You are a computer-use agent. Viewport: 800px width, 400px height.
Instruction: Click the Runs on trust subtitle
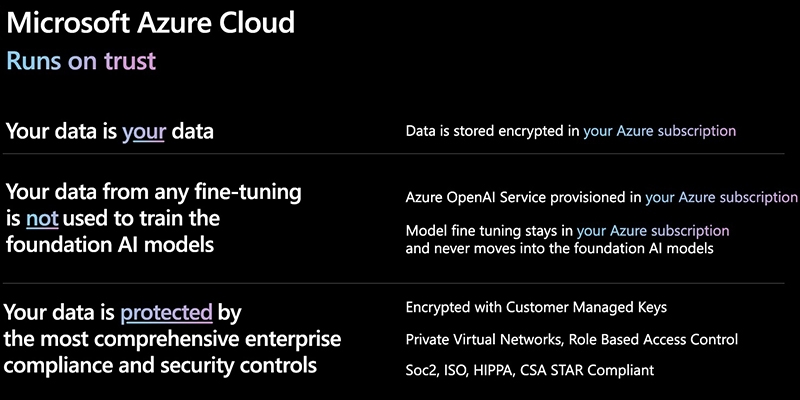point(81,61)
